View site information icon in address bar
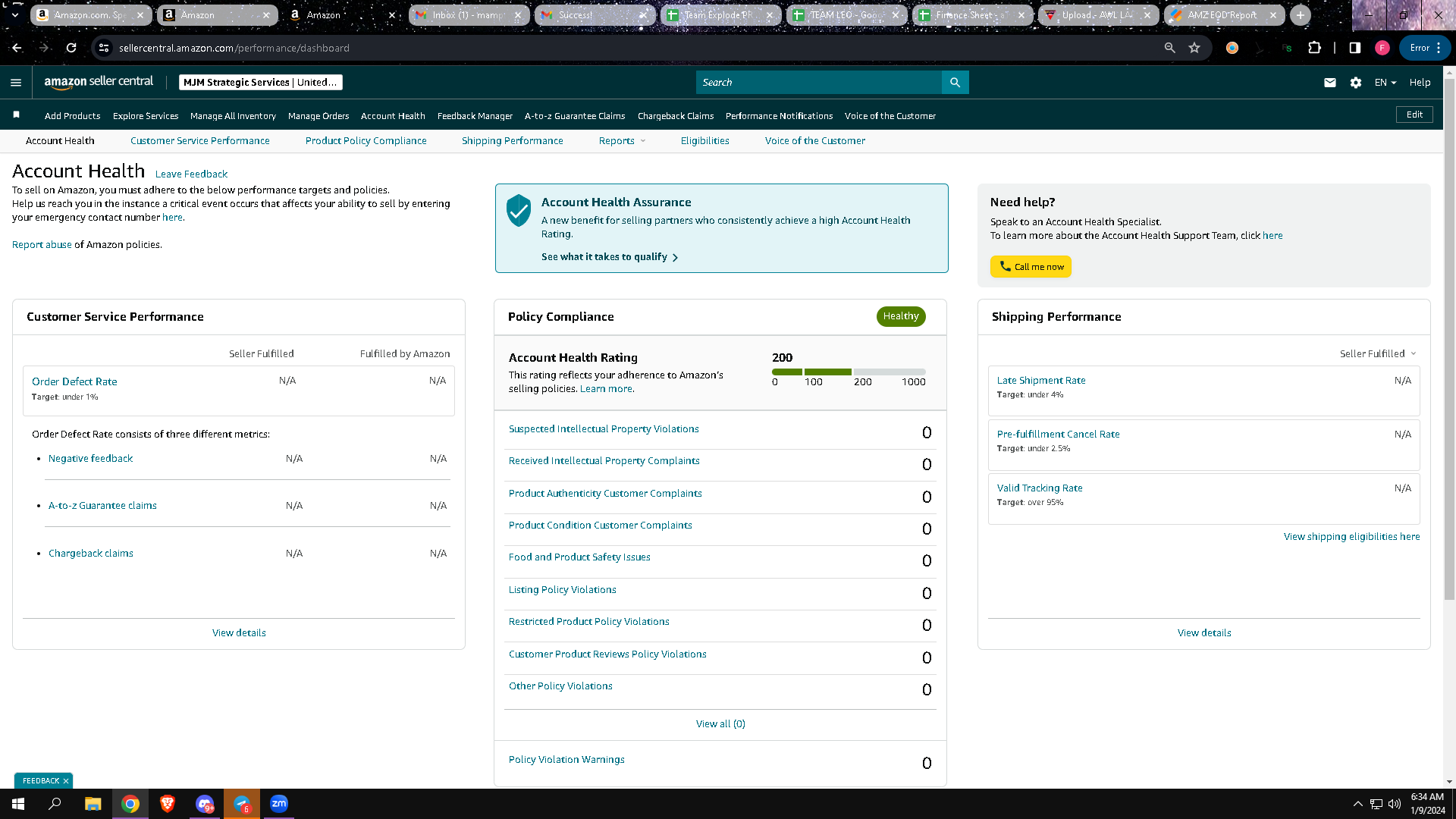This screenshot has height=819, width=1456. [x=104, y=48]
